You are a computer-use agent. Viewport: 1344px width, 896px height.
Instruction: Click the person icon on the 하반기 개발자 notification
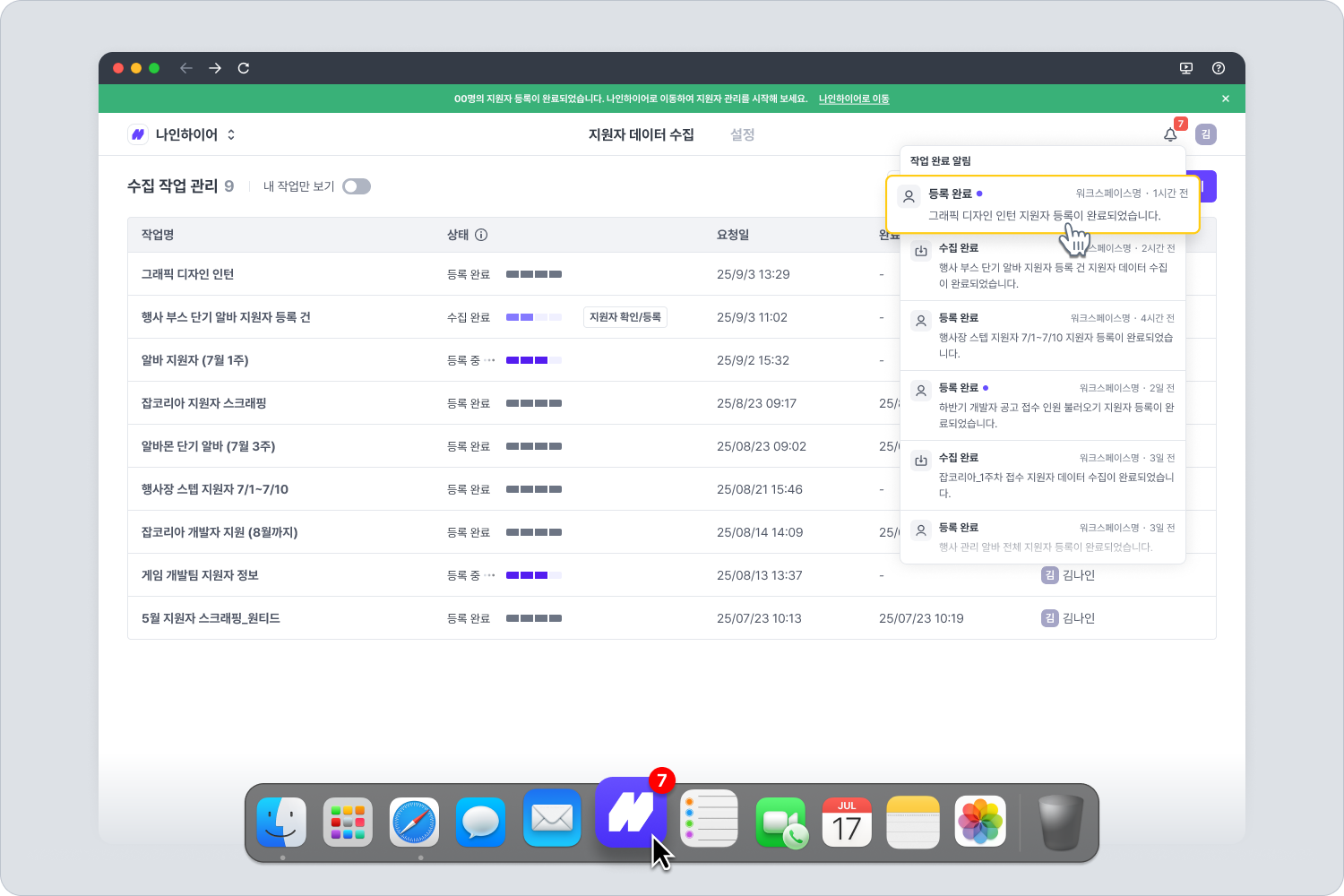point(921,391)
